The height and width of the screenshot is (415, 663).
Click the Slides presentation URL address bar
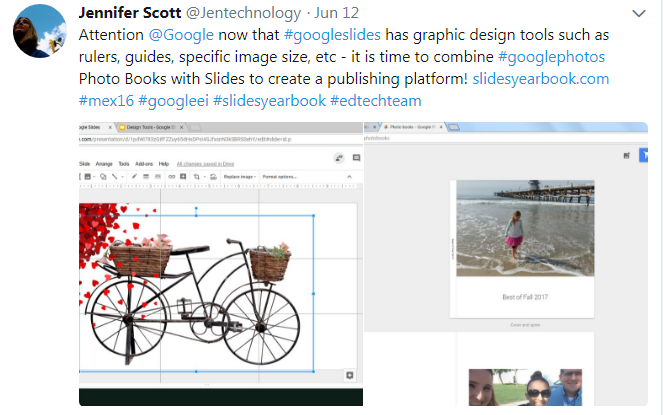click(220, 139)
